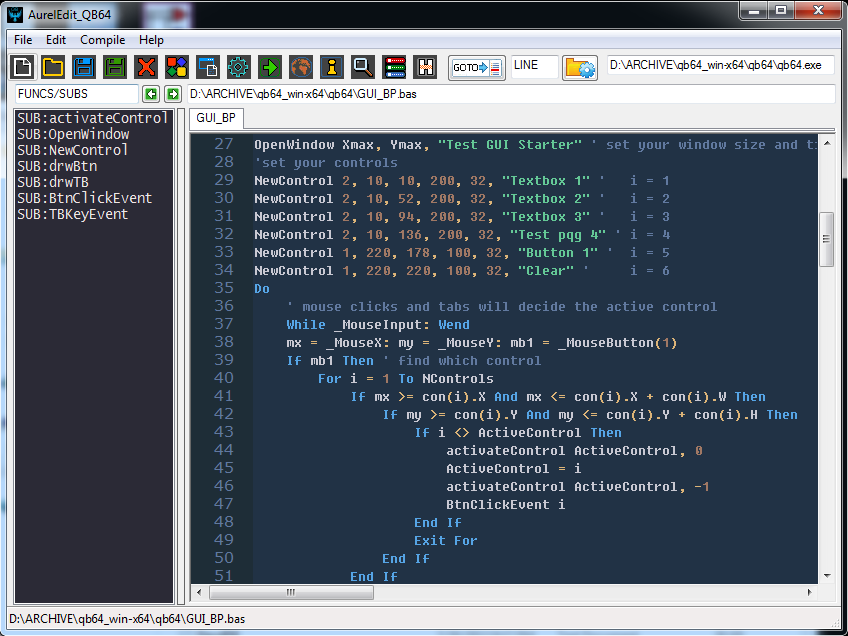Viewport: 848px width, 636px height.
Task: Click the editor scroll down arrow
Action: tap(827, 576)
